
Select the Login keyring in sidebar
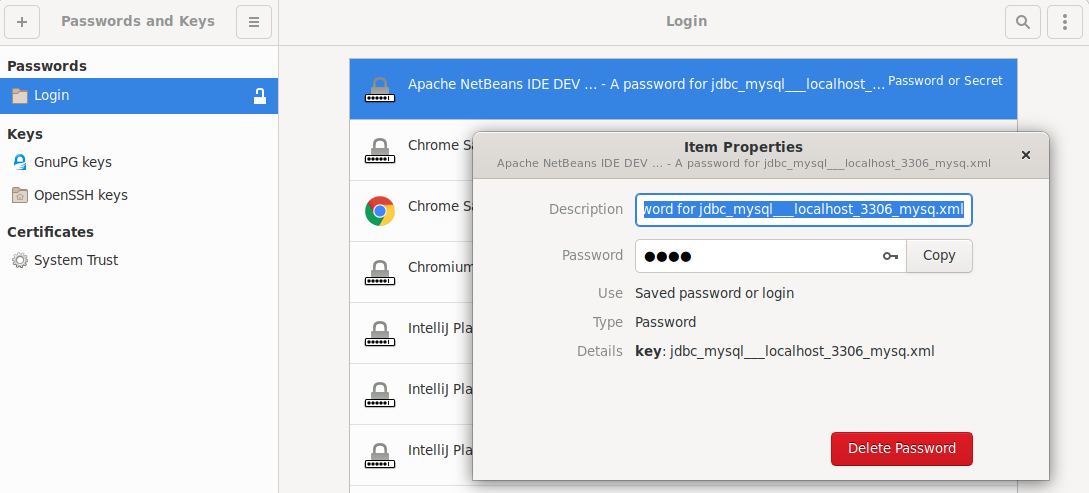[139, 96]
